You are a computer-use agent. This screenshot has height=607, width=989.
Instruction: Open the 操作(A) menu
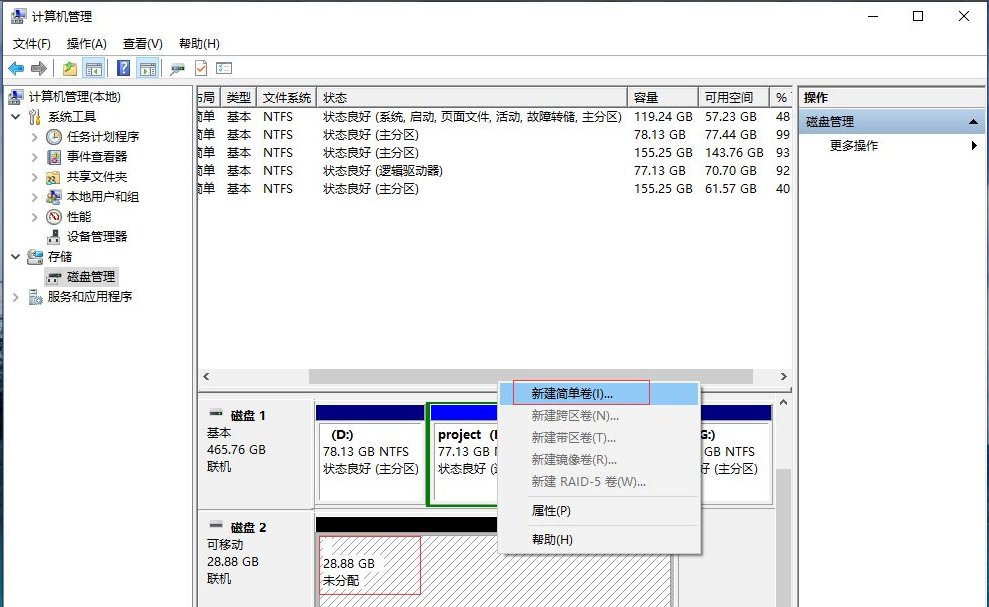86,43
